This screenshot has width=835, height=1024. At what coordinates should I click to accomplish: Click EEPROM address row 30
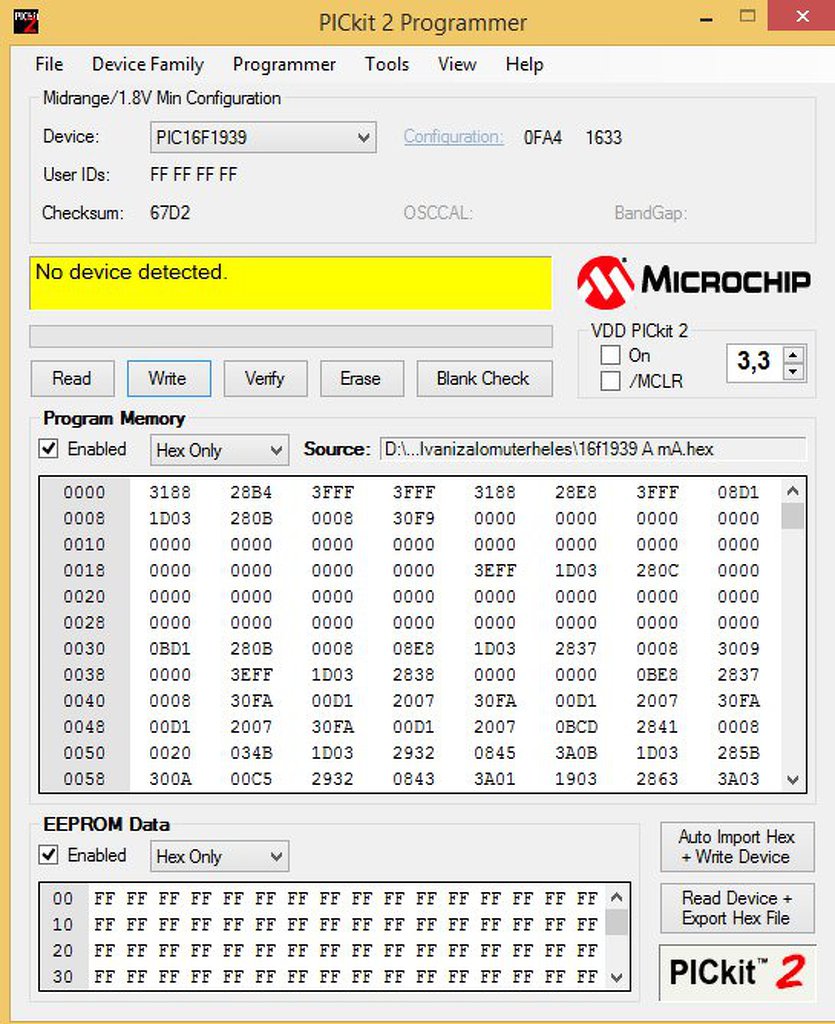coord(63,977)
